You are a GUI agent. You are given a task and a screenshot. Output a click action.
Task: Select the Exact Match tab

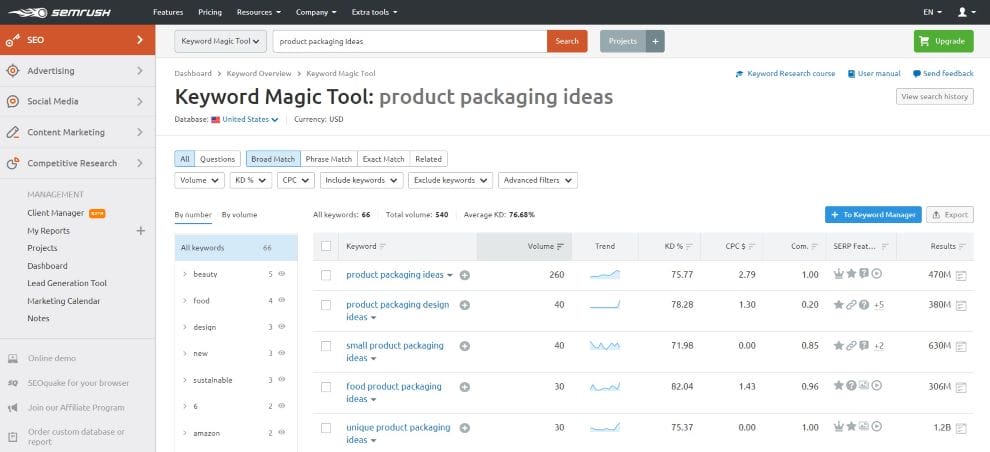point(384,159)
